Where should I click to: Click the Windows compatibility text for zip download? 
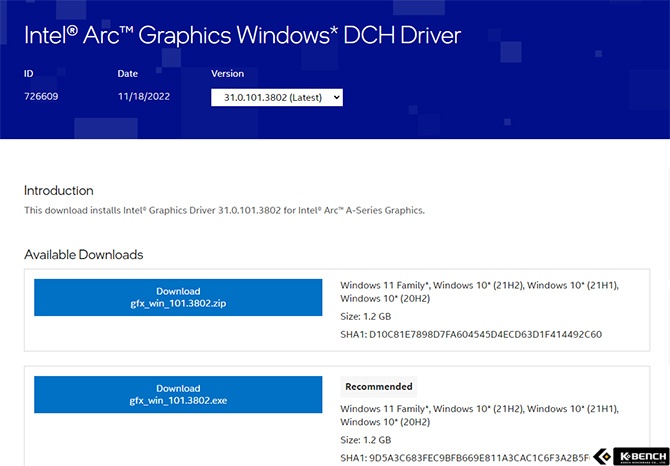pyautogui.click(x=479, y=292)
